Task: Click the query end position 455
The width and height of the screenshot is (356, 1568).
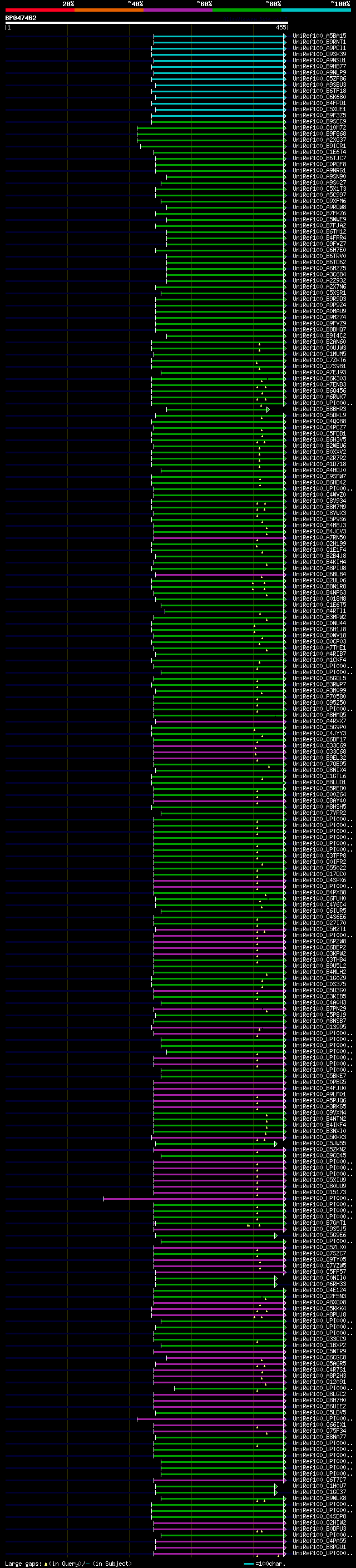Action: [281, 27]
